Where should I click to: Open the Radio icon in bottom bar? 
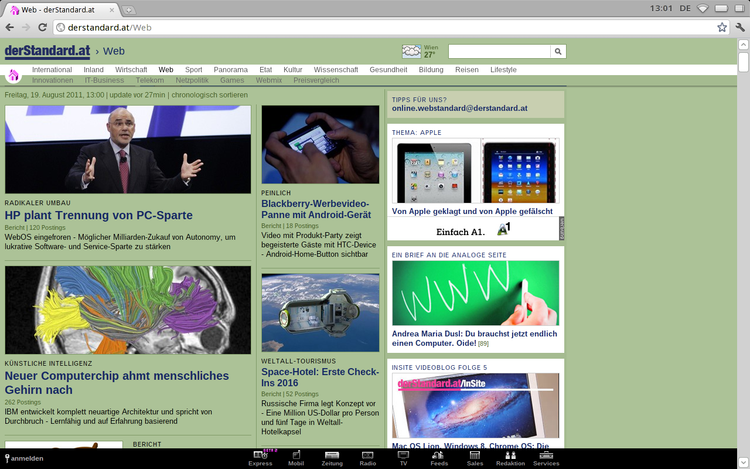pyautogui.click(x=368, y=457)
